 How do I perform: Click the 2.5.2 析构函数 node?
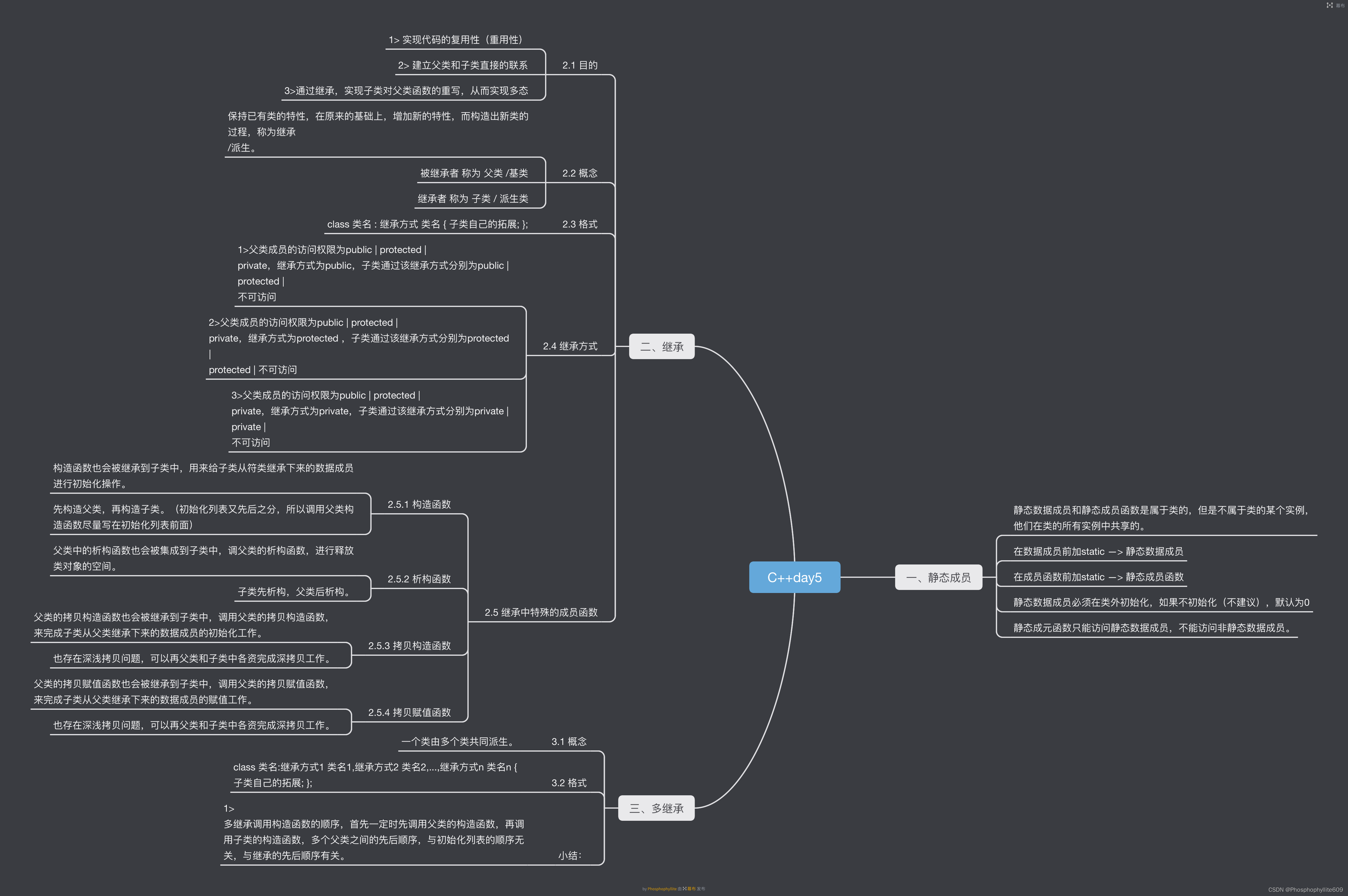(419, 579)
